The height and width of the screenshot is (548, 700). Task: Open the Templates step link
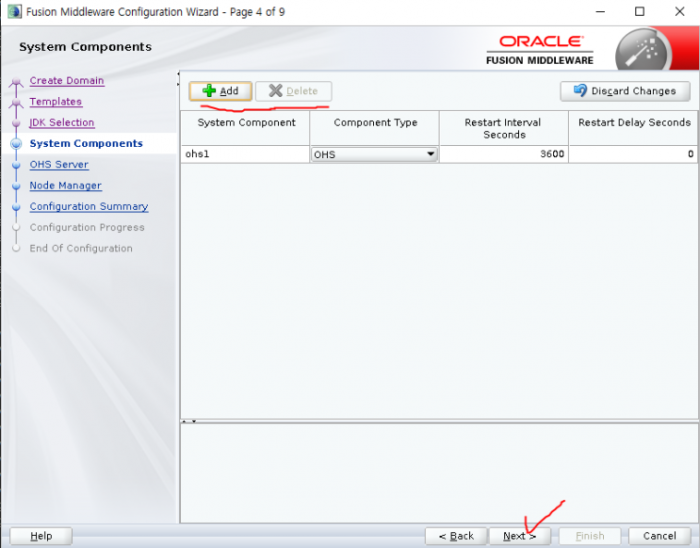tap(56, 102)
